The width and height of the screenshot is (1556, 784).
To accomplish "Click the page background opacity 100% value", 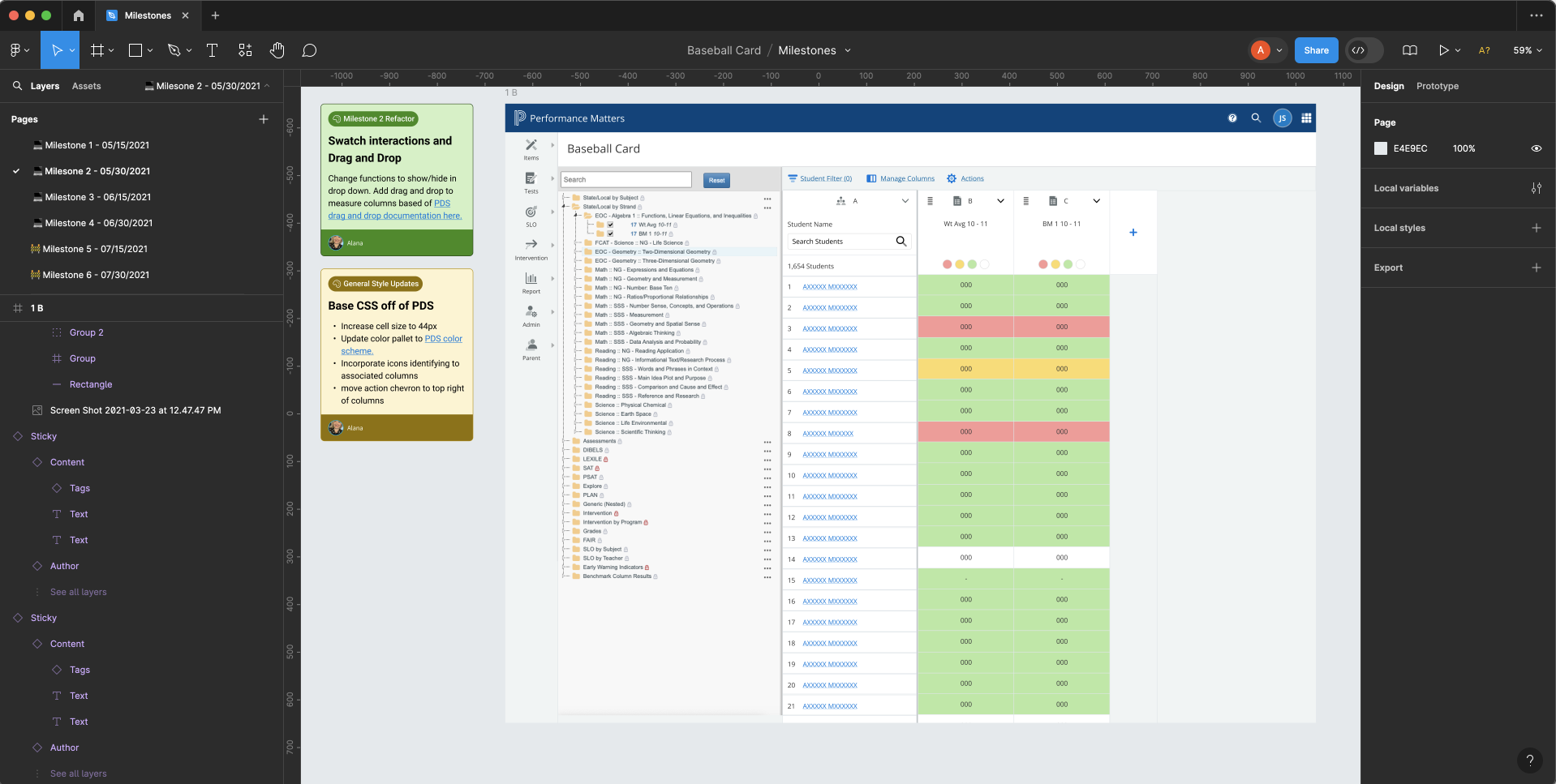I will point(1464,148).
